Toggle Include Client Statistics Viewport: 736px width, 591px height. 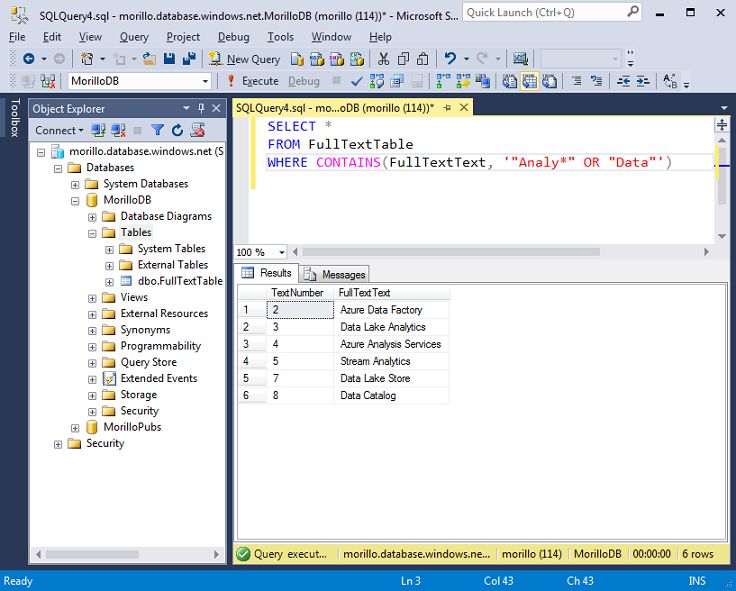[483, 81]
